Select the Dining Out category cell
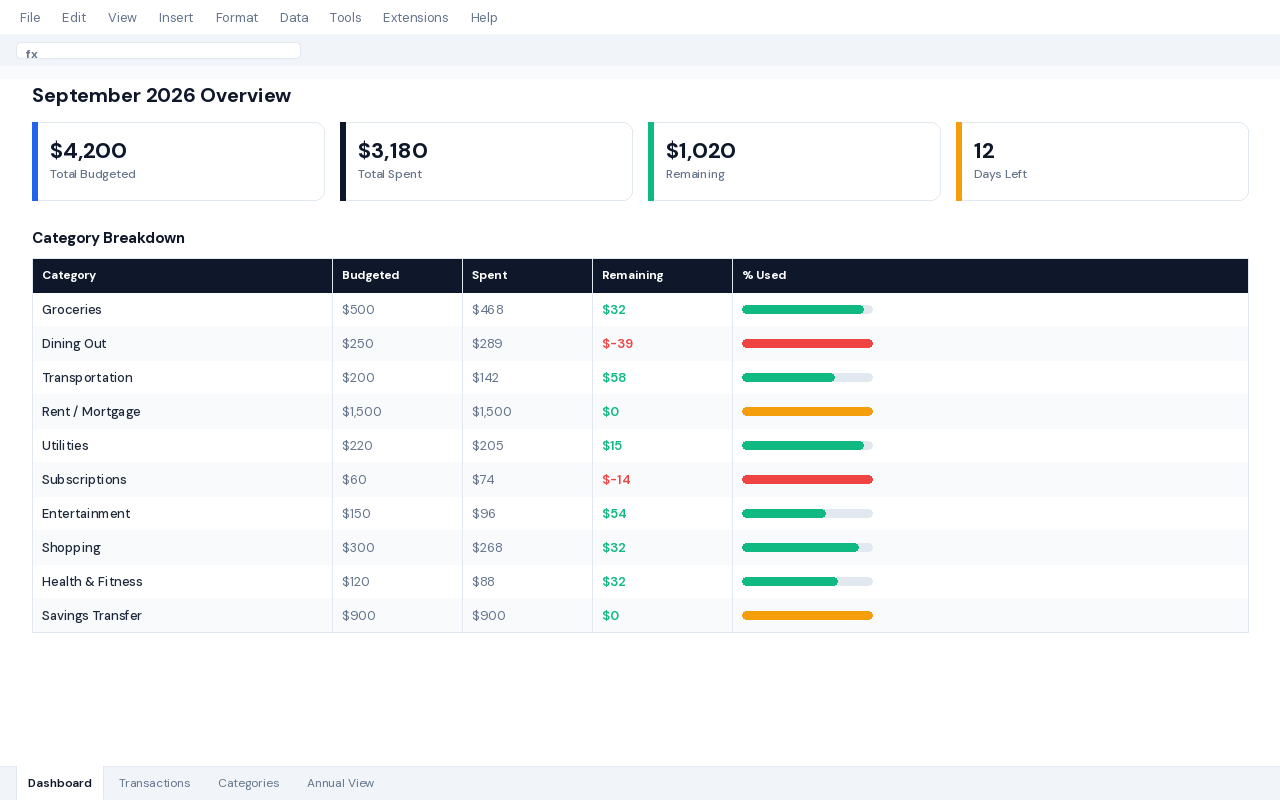Image resolution: width=1280 pixels, height=800 pixels. (182, 344)
